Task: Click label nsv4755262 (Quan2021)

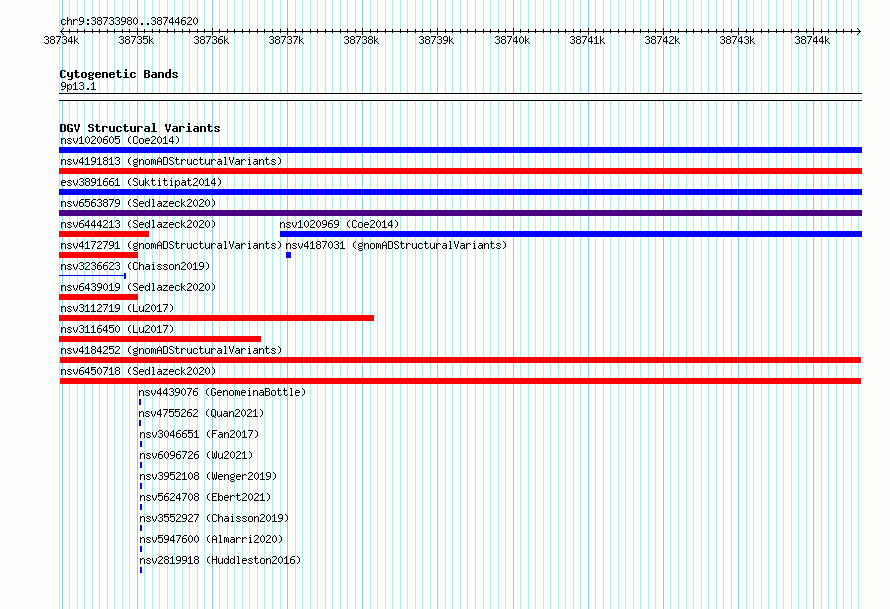Action: pos(201,413)
